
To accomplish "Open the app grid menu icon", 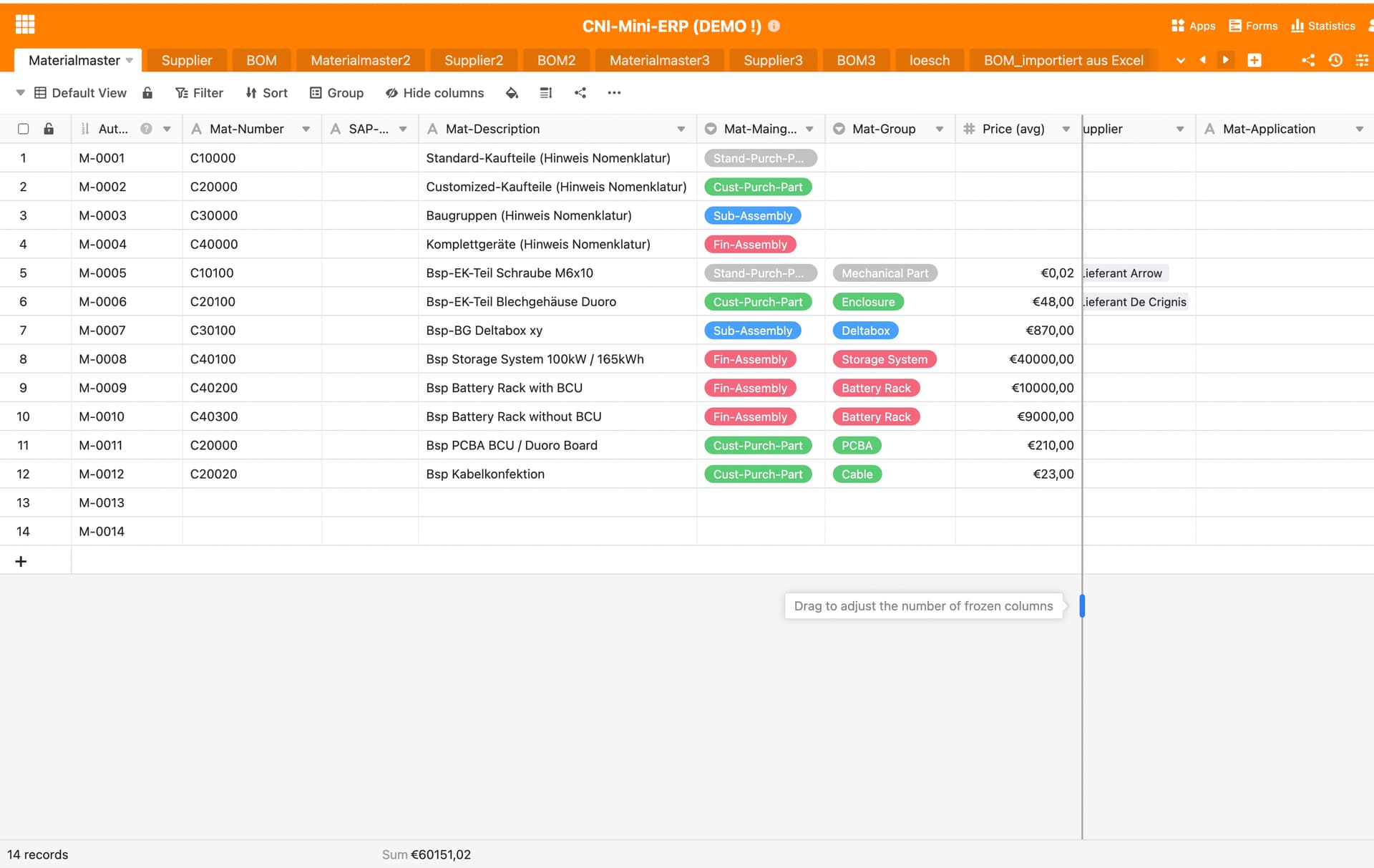I will [25, 25].
